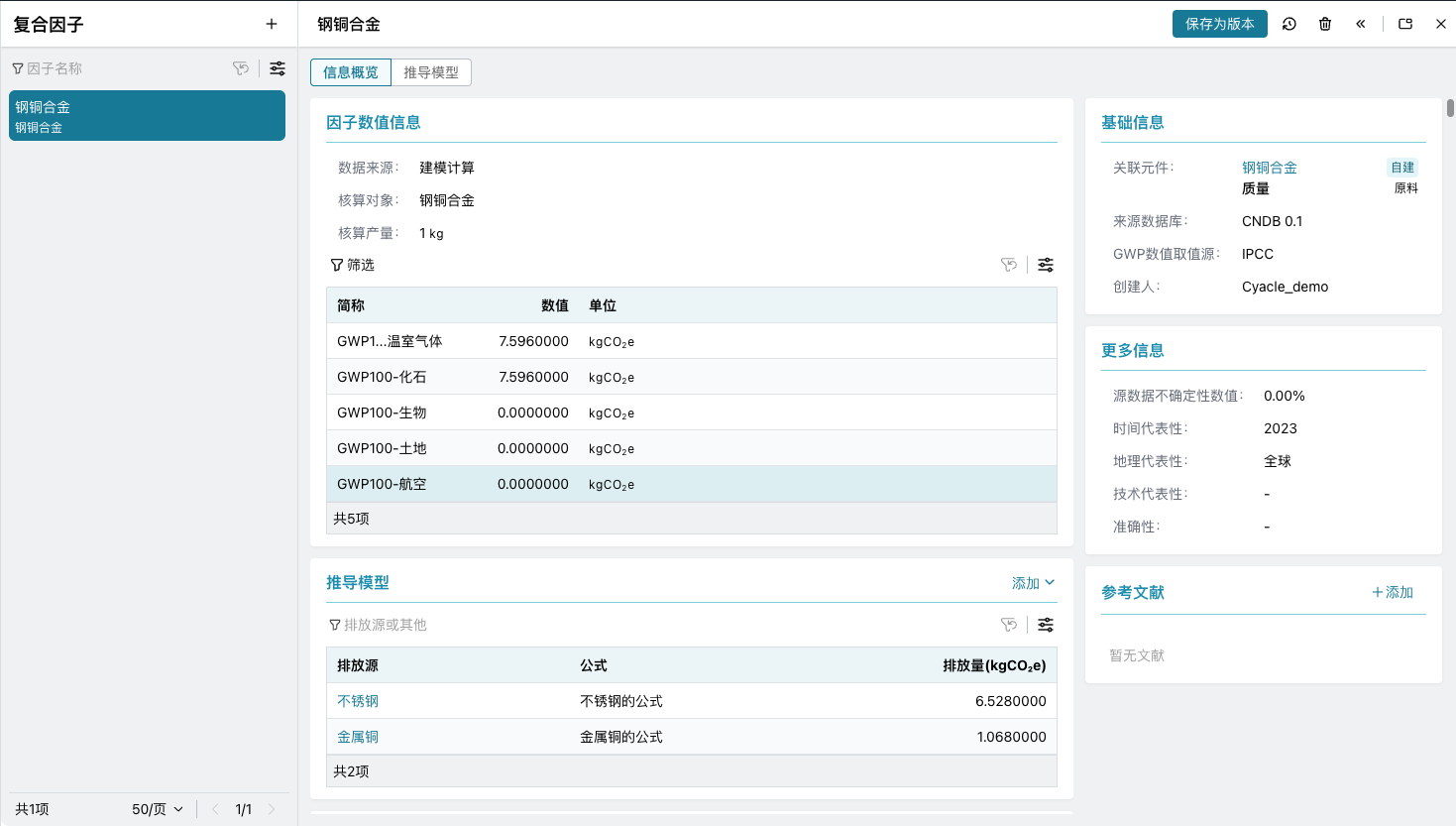The width and height of the screenshot is (1456, 826).
Task: Switch to the 信息概览 tab
Action: tap(350, 72)
